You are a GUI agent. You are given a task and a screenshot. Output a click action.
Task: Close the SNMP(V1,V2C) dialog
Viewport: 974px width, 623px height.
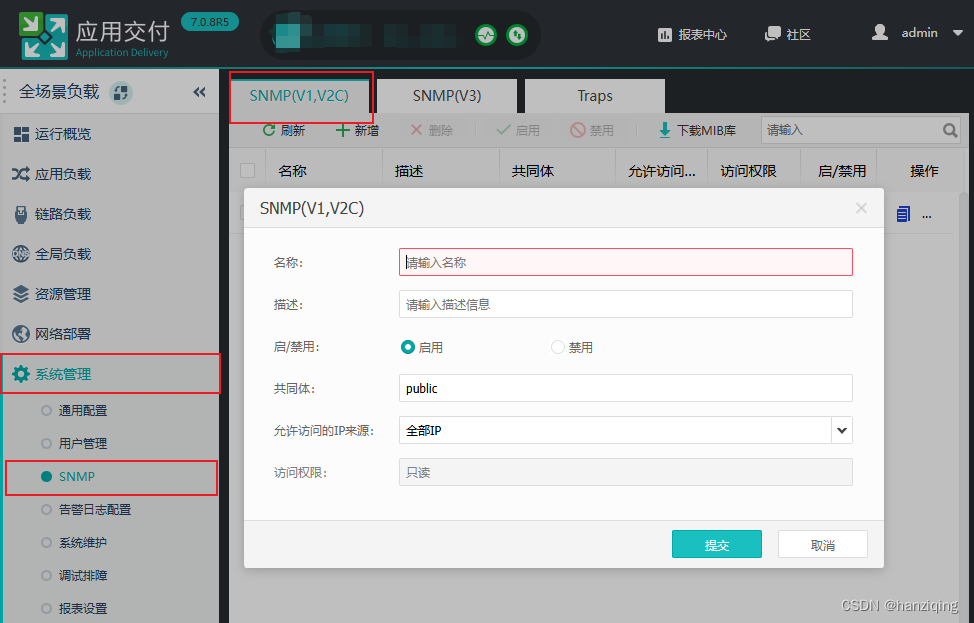[x=861, y=208]
